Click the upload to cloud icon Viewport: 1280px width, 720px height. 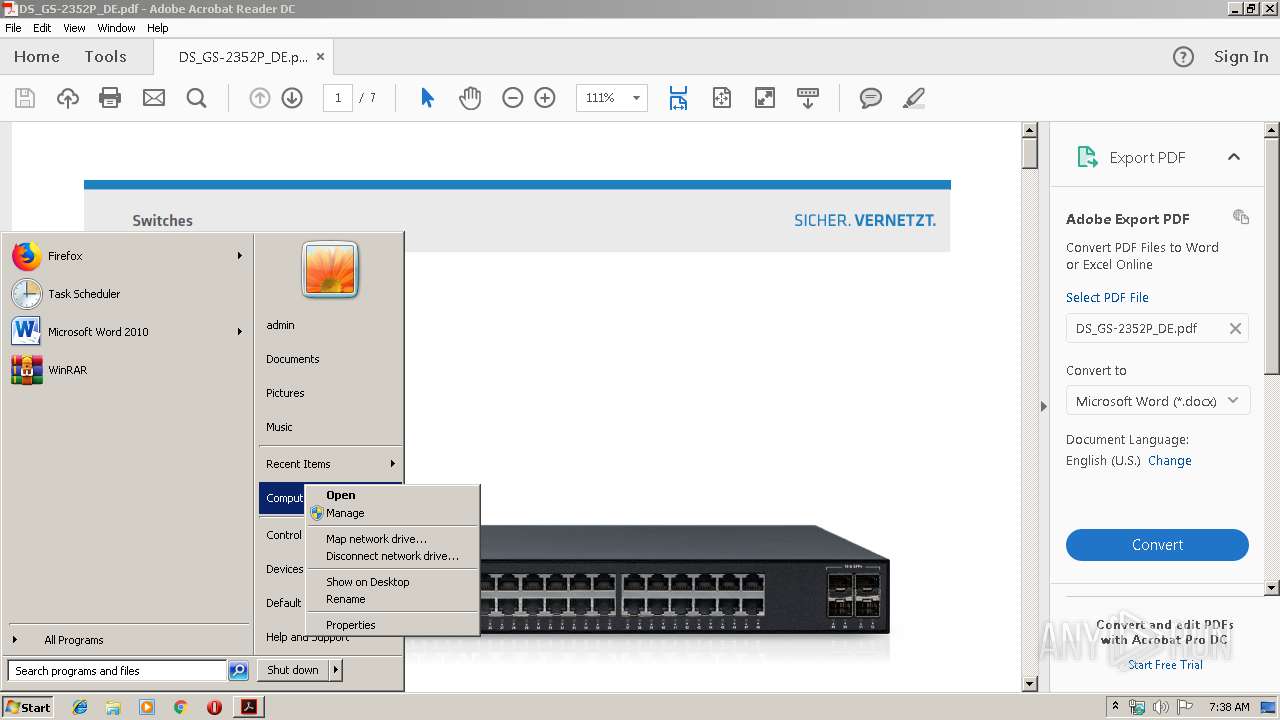pyautogui.click(x=67, y=98)
